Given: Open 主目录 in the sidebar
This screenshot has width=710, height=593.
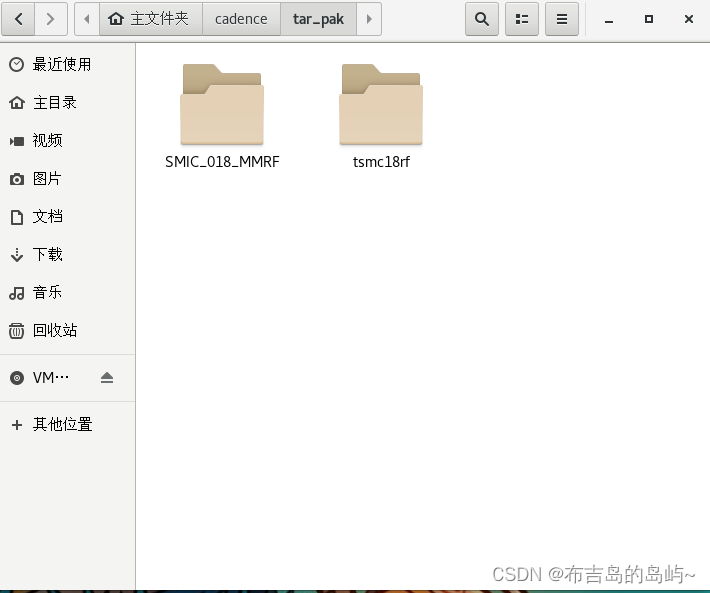Looking at the screenshot, I should coord(54,102).
